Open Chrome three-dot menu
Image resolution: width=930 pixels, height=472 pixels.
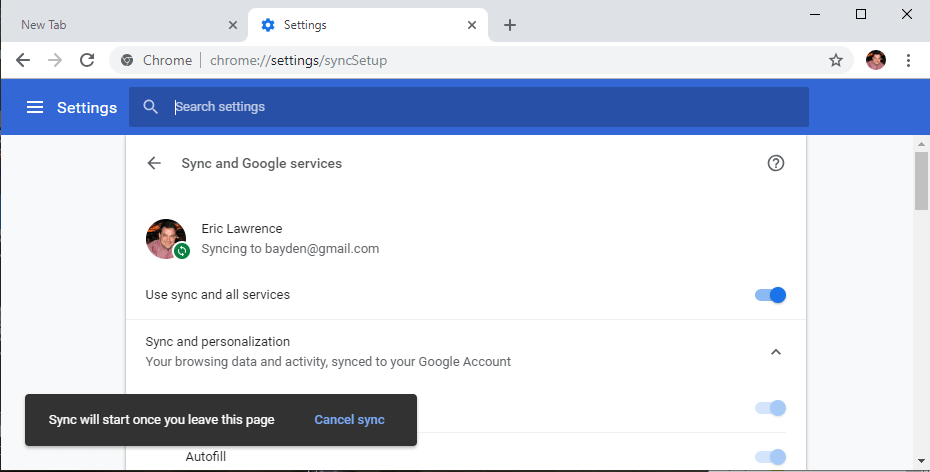(x=908, y=60)
